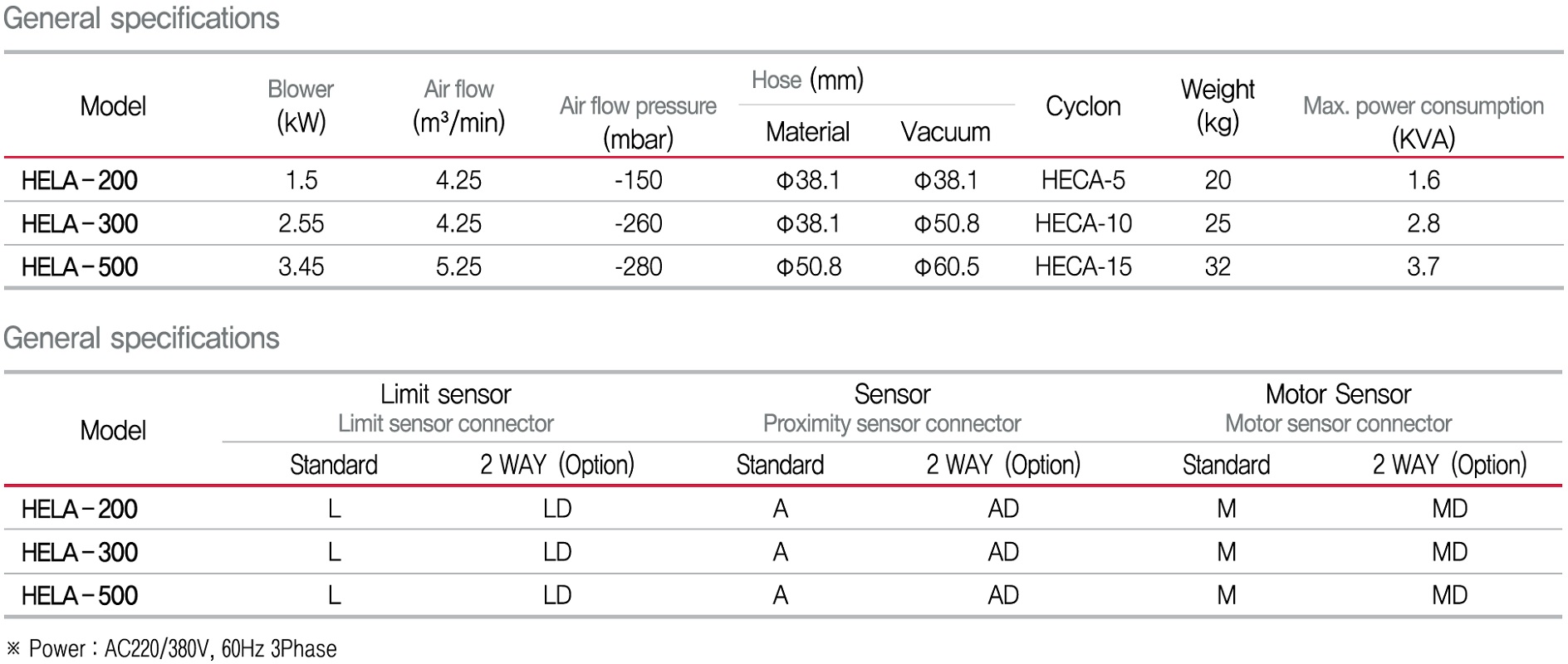Select the HELA-300 blower value 2.55
The height and width of the screenshot is (664, 1568).
pyautogui.click(x=301, y=223)
